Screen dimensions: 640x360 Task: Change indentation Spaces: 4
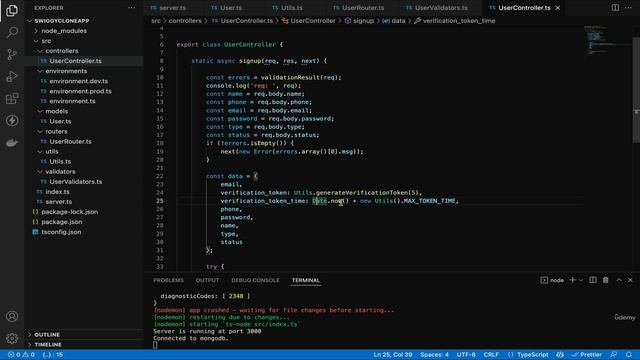tap(434, 355)
